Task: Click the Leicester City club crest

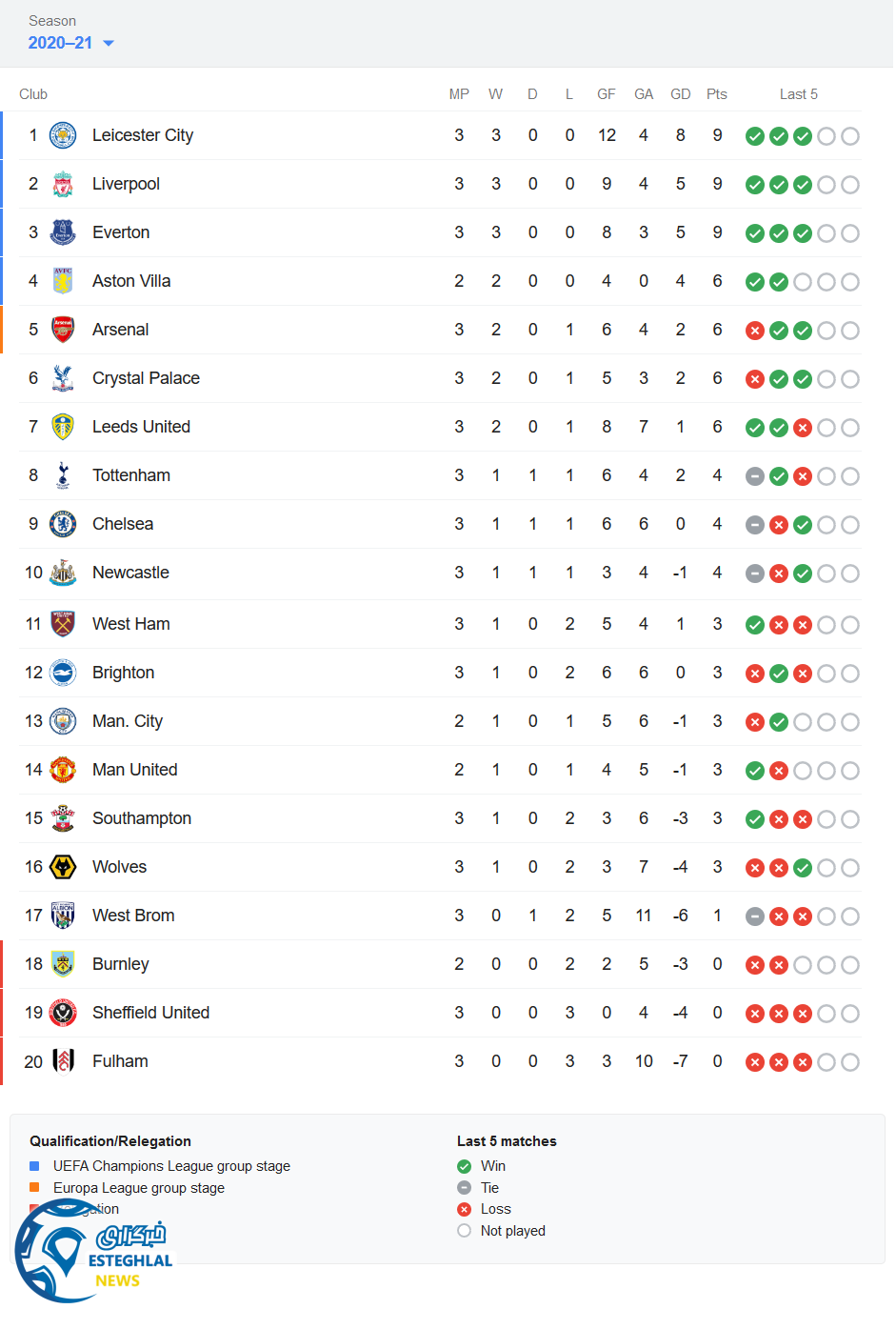Action: 63,135
